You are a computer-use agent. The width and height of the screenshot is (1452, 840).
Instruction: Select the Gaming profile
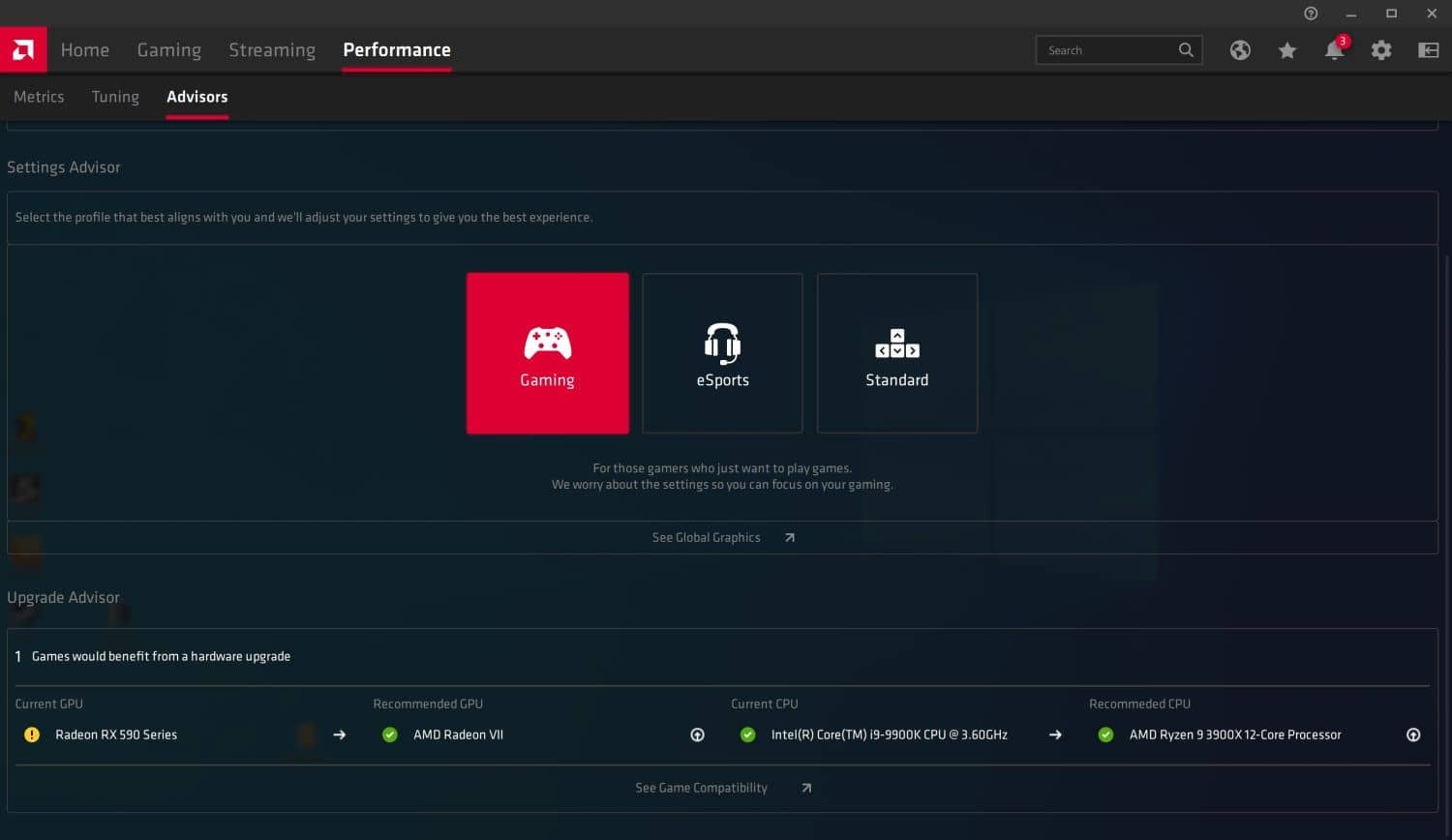547,352
